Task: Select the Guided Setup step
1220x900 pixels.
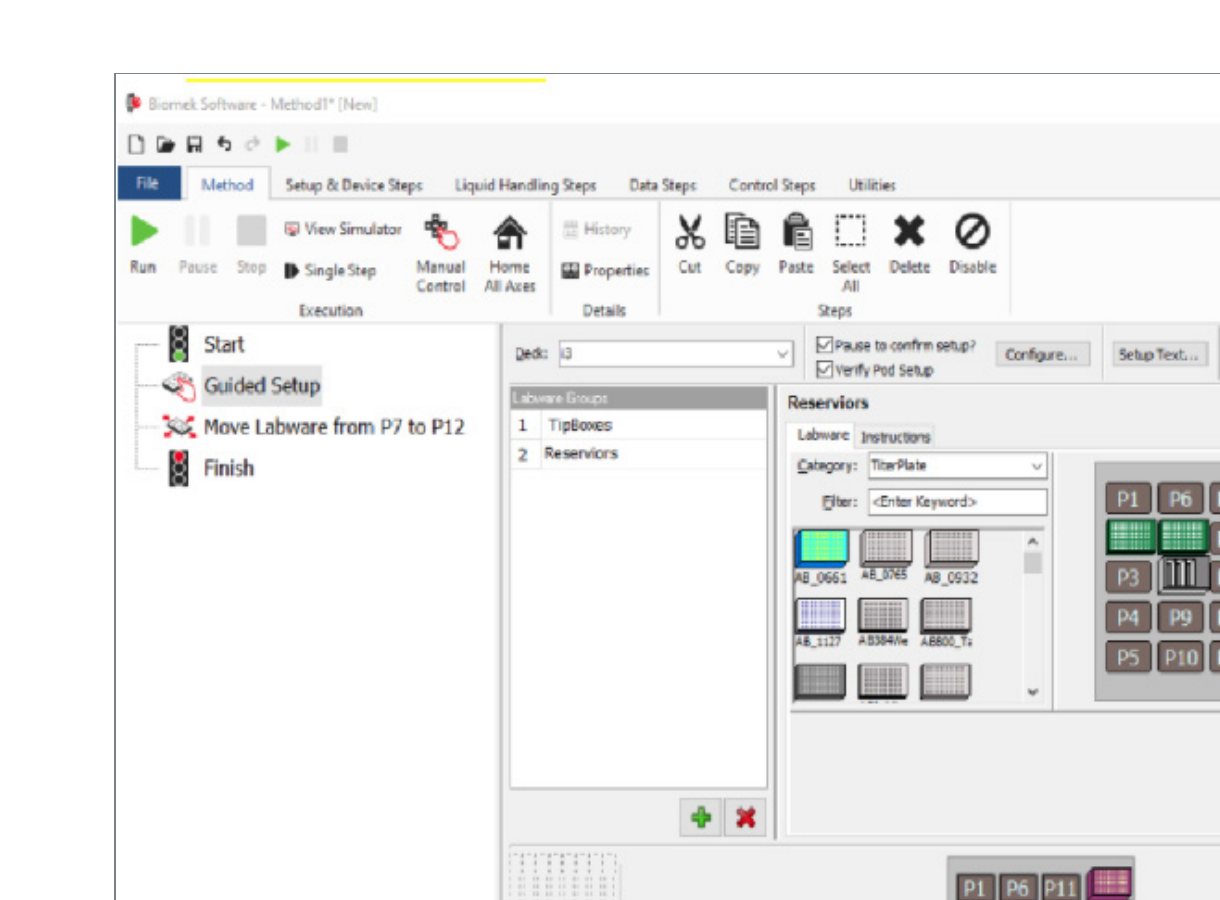Action: tap(261, 385)
